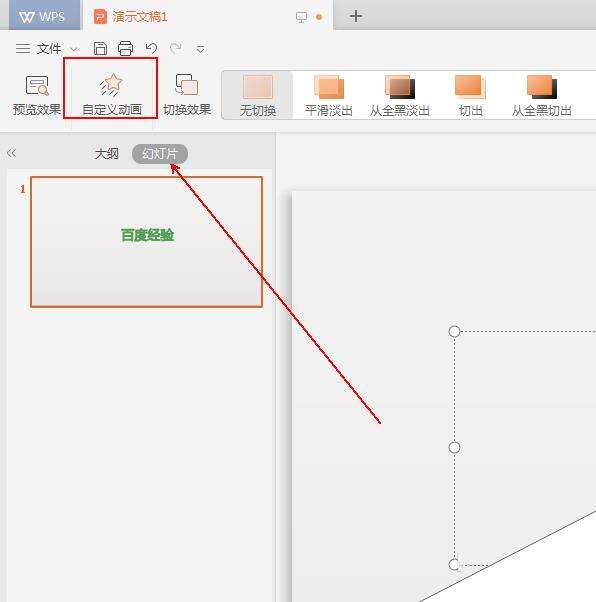Select the 从全黑淡出 transition

click(x=400, y=96)
